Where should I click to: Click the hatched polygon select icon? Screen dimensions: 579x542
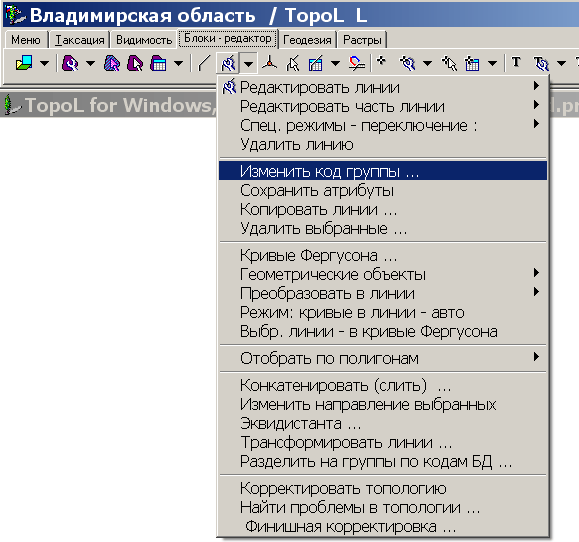tap(112, 64)
